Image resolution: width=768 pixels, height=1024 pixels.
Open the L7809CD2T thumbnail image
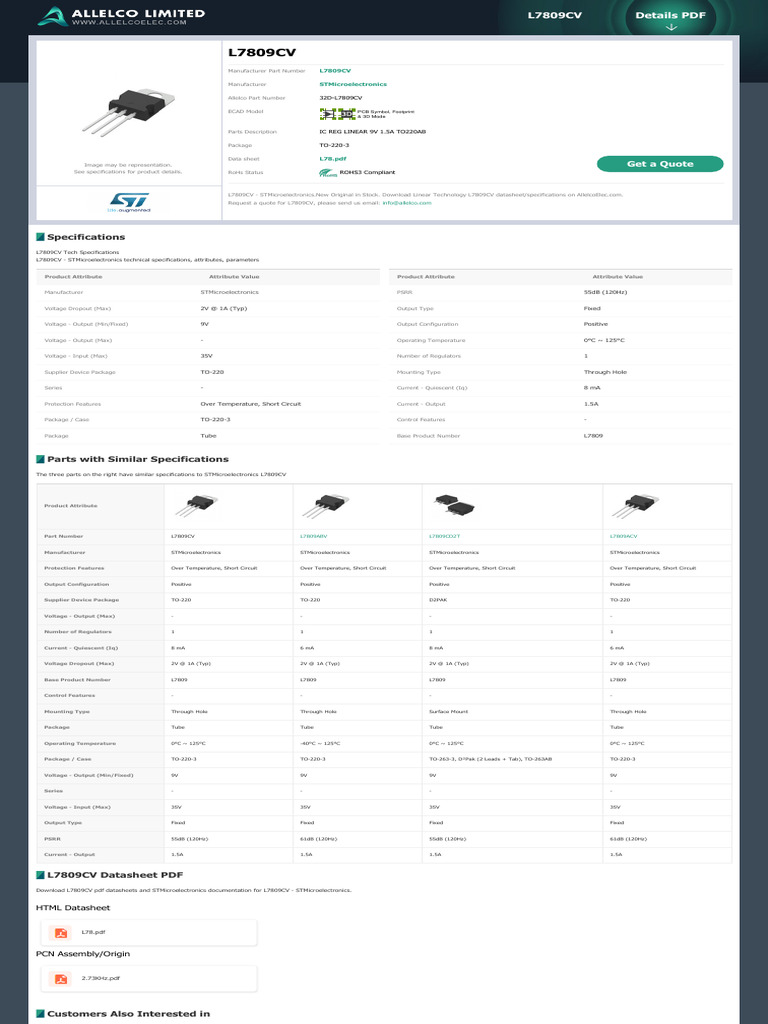(455, 505)
